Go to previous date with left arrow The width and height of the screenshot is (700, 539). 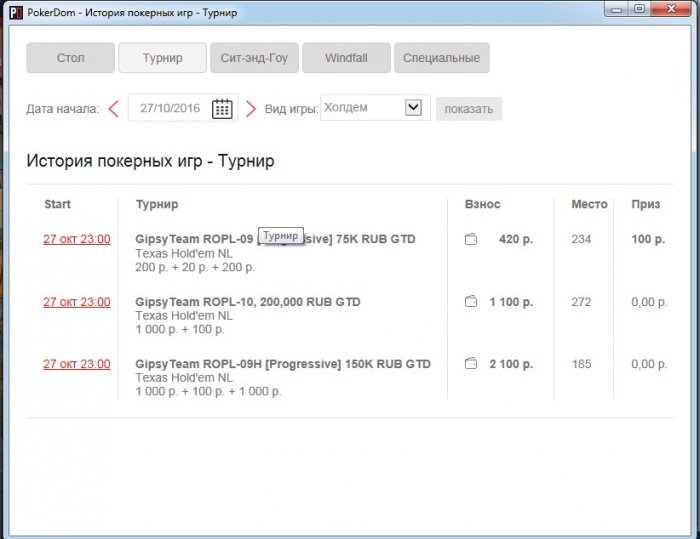pyautogui.click(x=114, y=109)
